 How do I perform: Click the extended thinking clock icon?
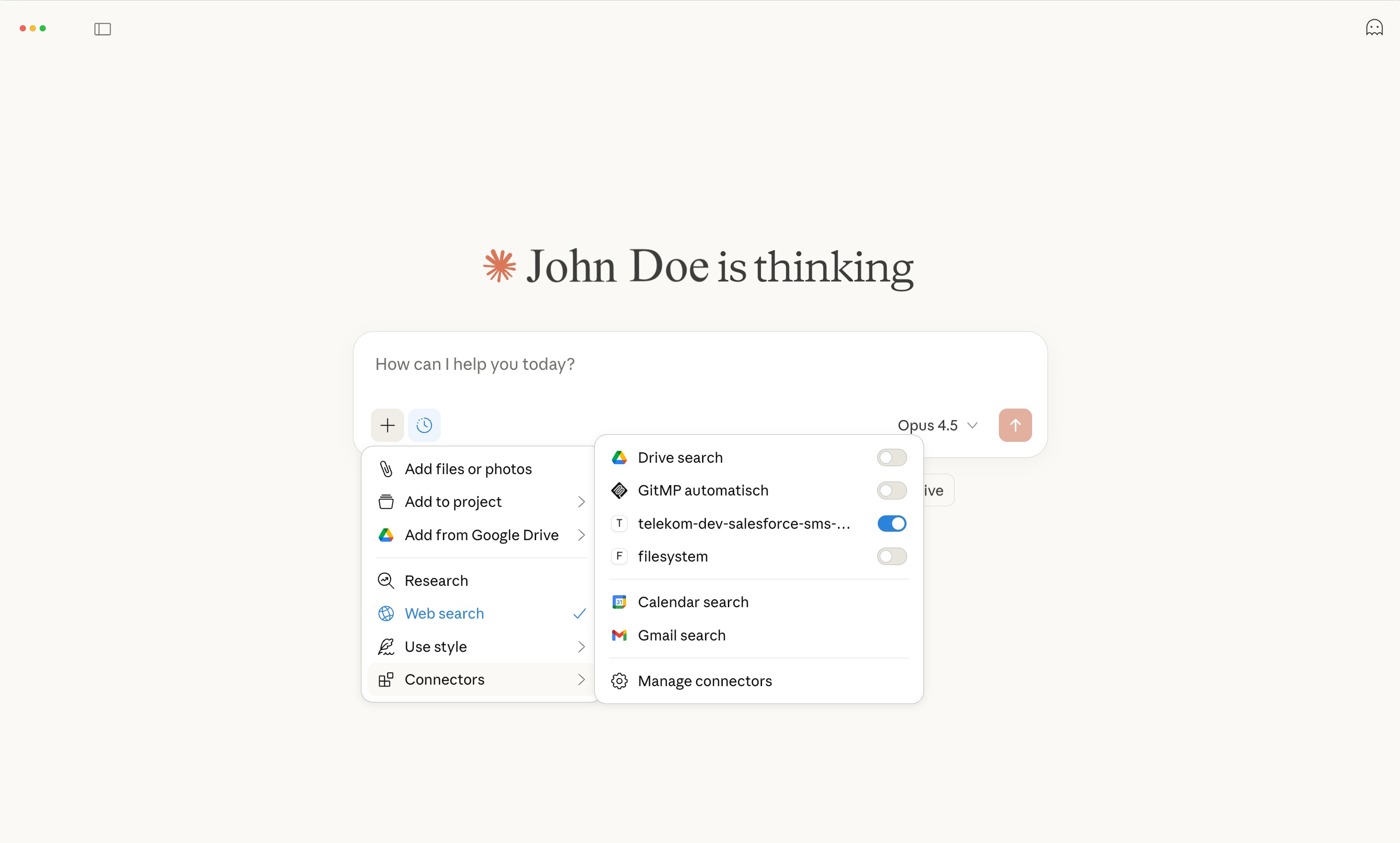point(423,425)
